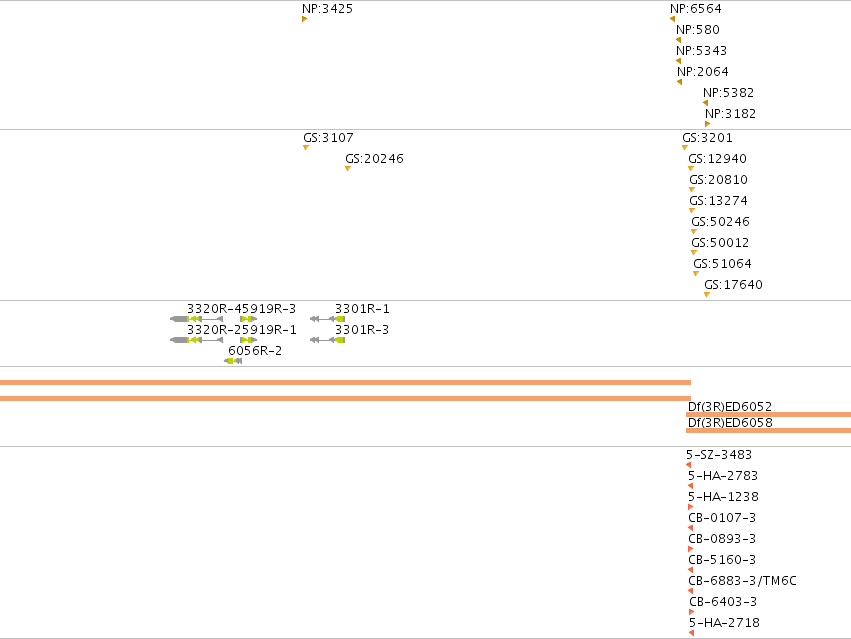Open the 6056R-2 label

point(255,351)
